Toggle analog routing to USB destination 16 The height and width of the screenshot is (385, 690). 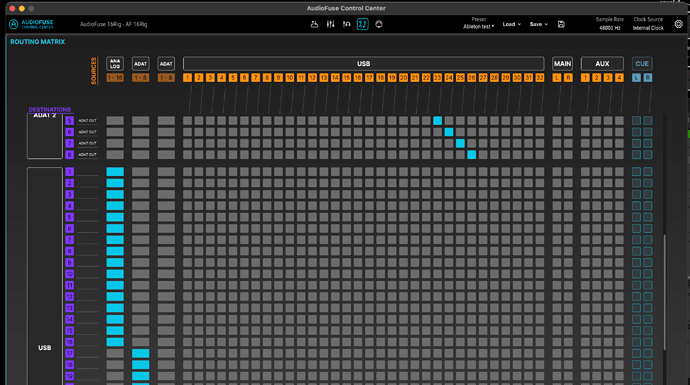[x=115, y=342]
